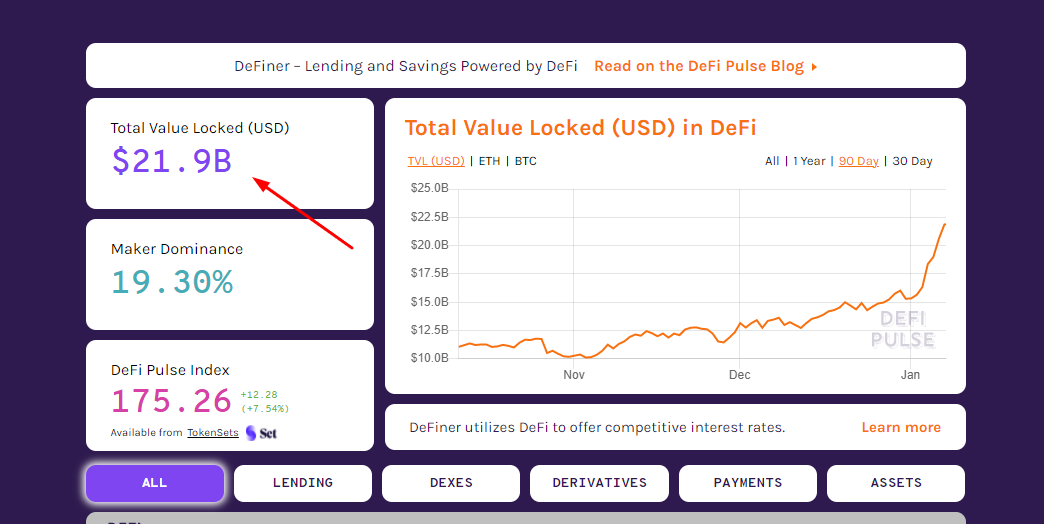Select the ALL category filter

[x=155, y=483]
